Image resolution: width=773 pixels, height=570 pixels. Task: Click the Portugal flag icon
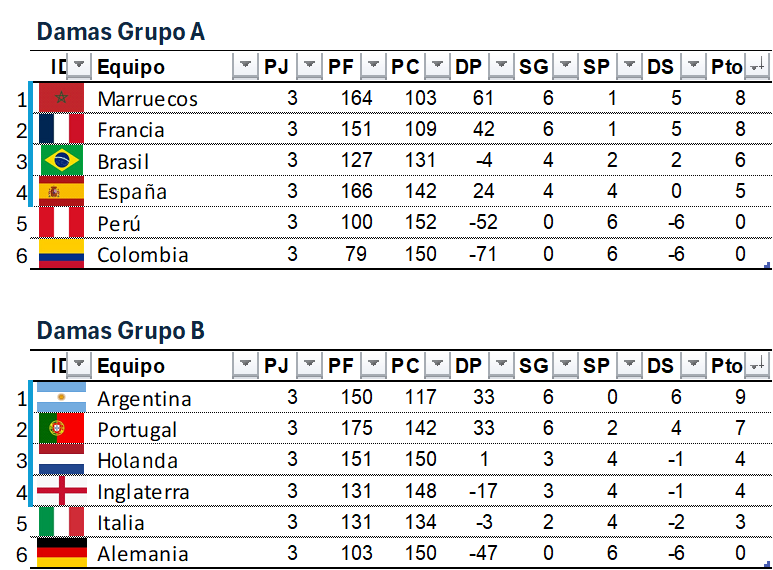[x=62, y=429]
